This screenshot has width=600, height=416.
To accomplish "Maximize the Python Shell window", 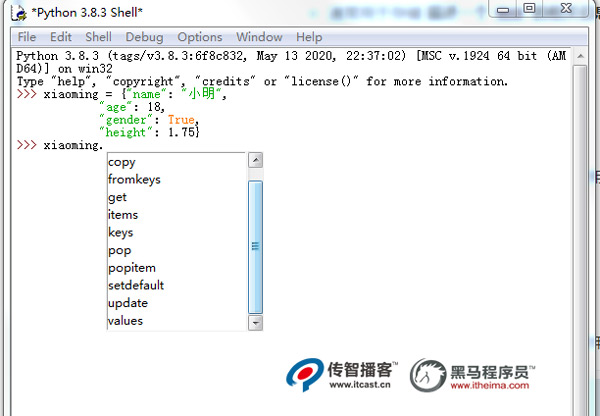I will tap(529, 9).
